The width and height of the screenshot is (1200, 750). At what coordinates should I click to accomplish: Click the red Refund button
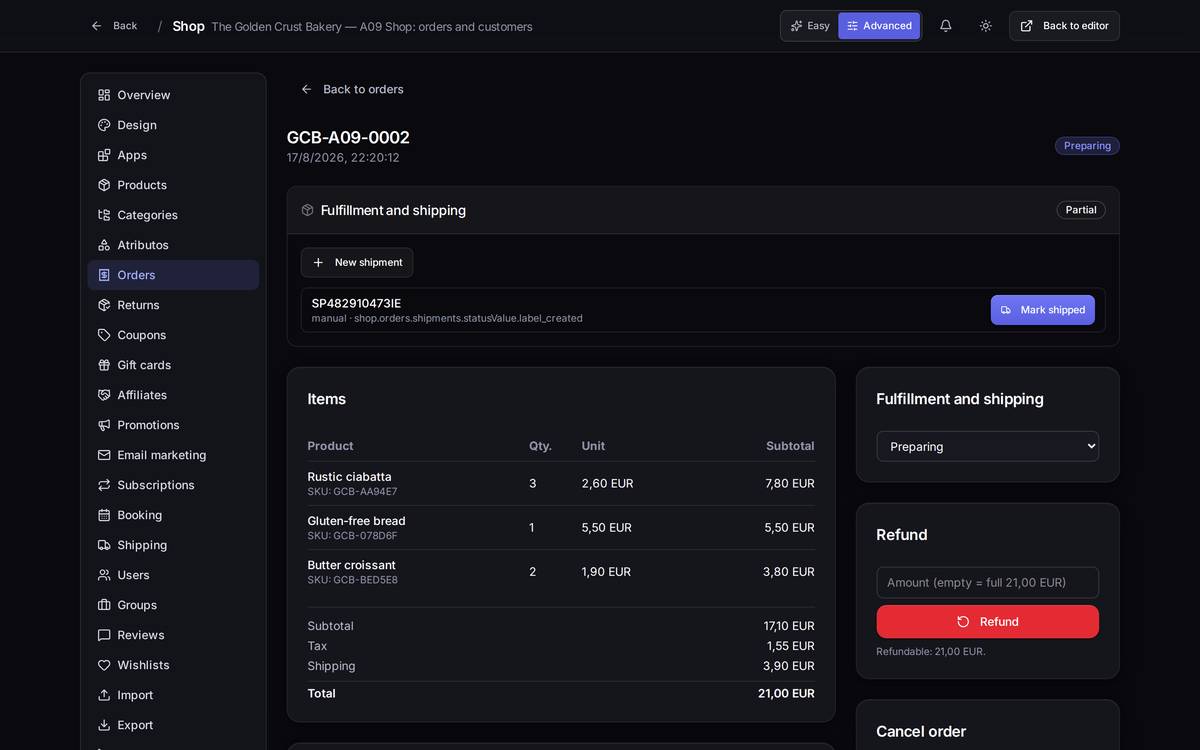[x=987, y=622]
